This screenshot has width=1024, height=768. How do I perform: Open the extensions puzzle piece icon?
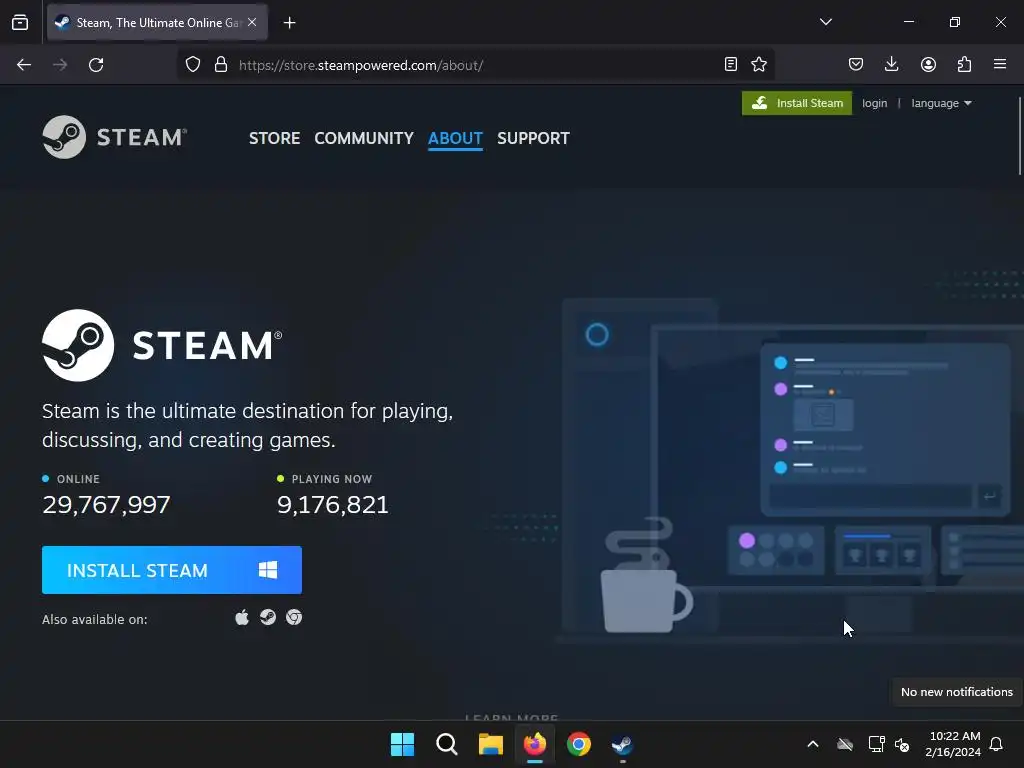tap(964, 64)
